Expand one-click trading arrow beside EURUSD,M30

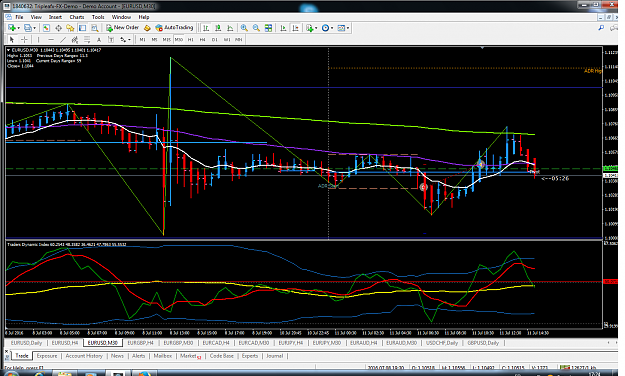pyautogui.click(x=9, y=50)
